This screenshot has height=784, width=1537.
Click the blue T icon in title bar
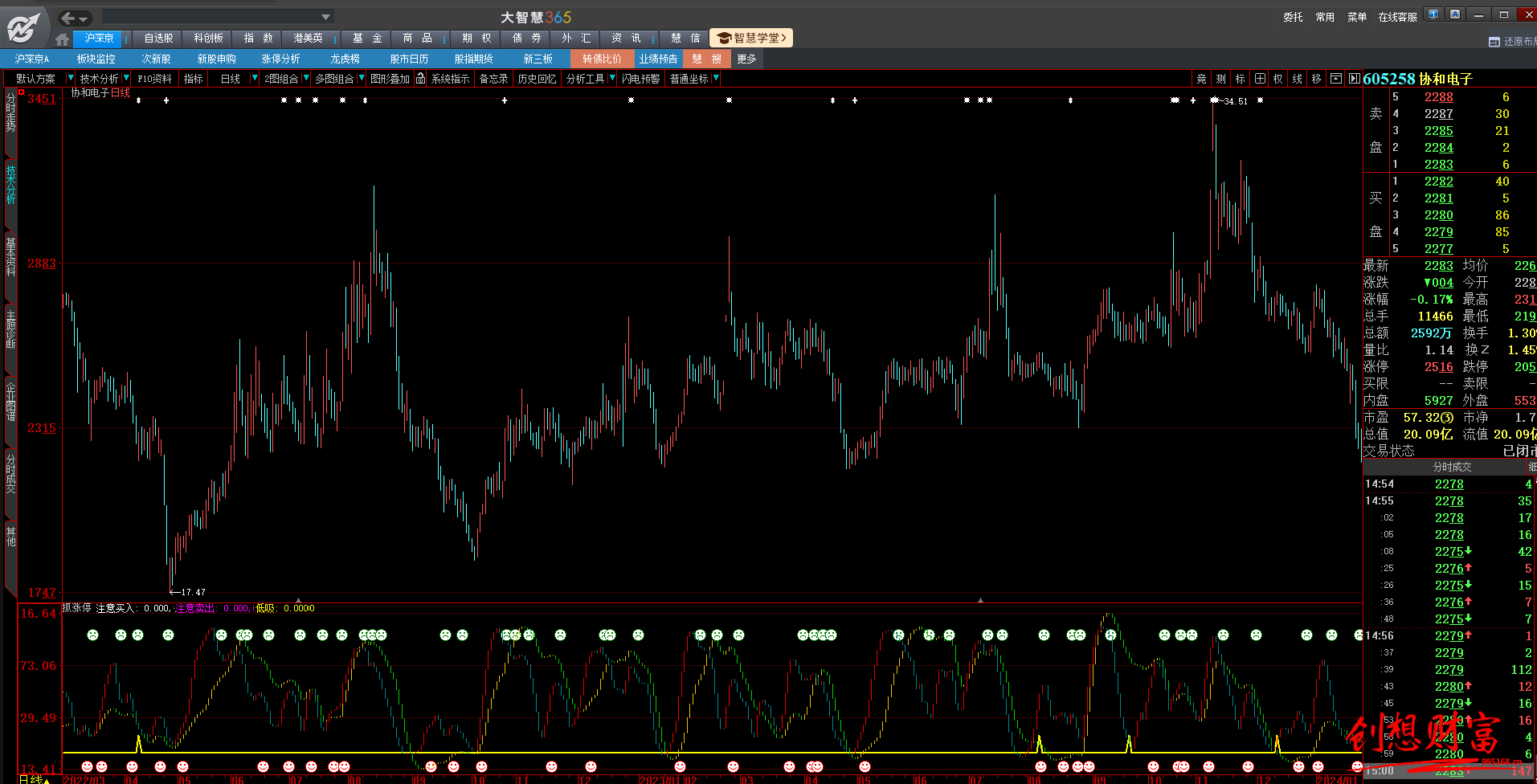pos(1433,14)
